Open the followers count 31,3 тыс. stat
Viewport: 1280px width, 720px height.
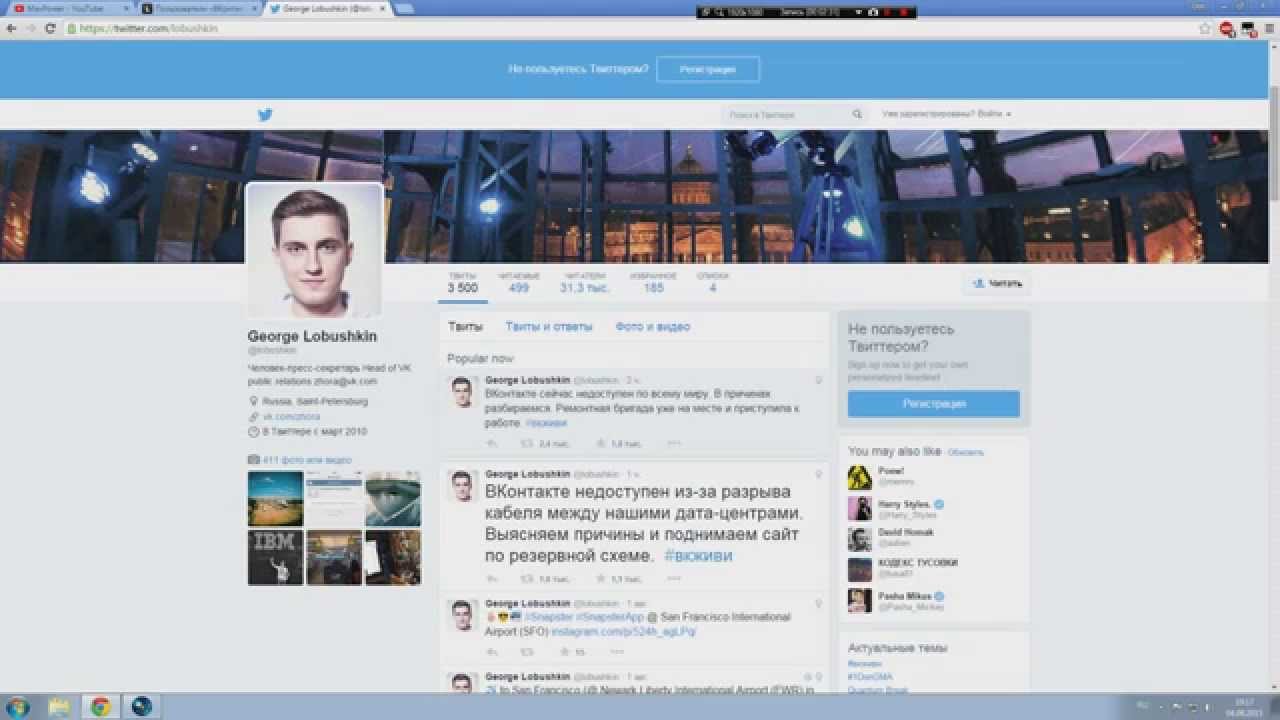pos(586,283)
